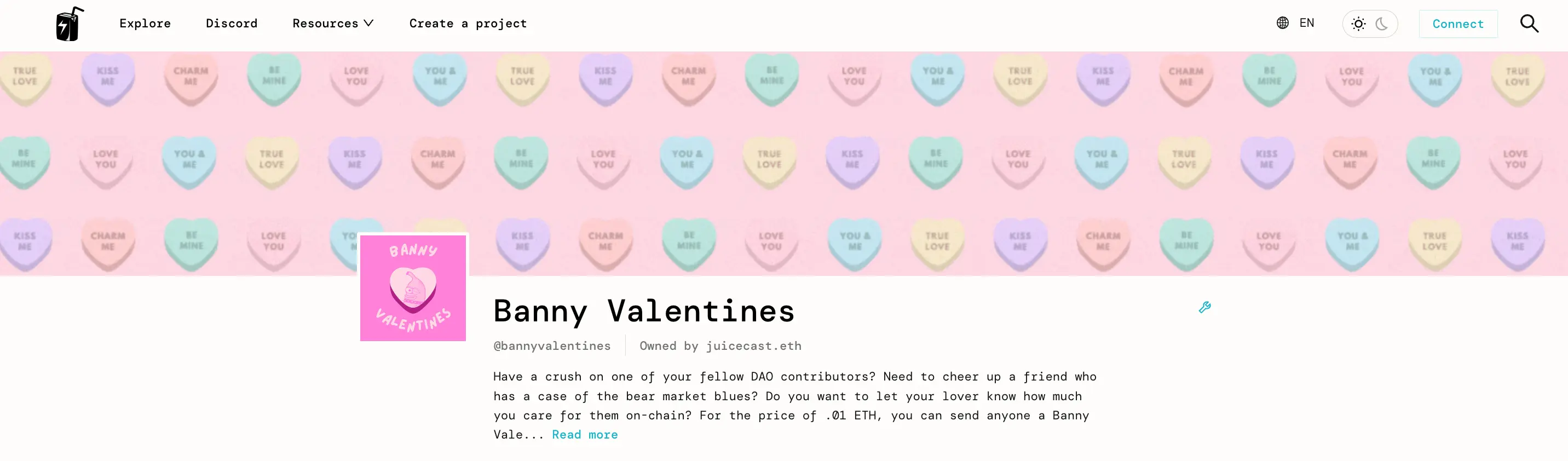Select the sun icon for light theme

tap(1359, 24)
